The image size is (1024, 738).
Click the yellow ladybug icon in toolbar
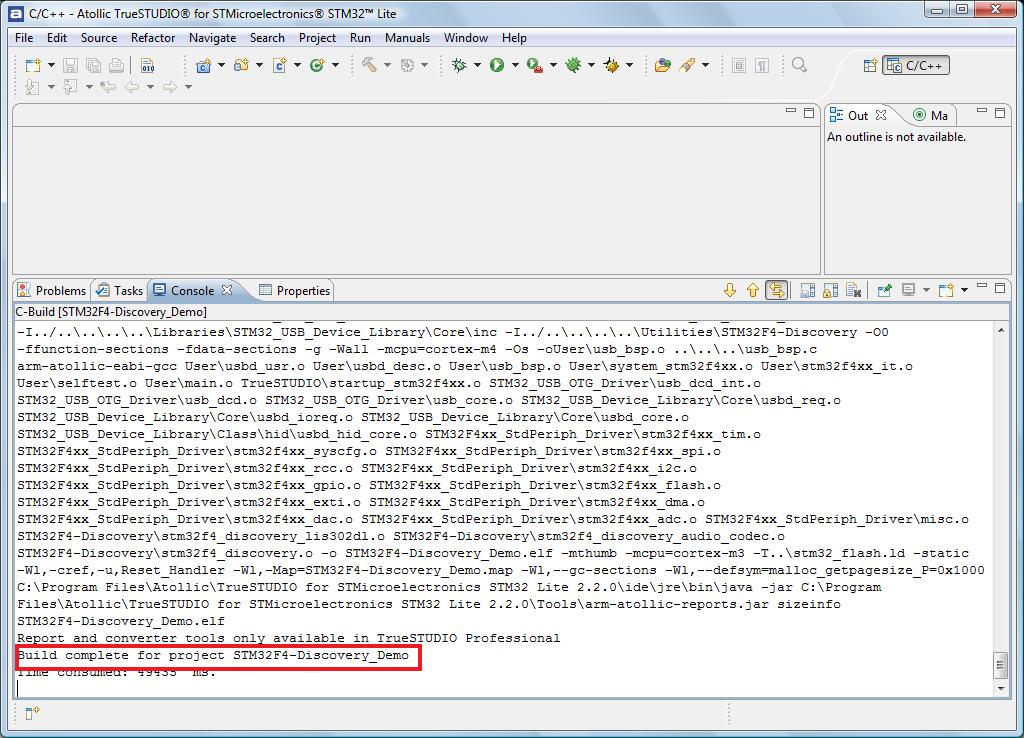pos(612,65)
